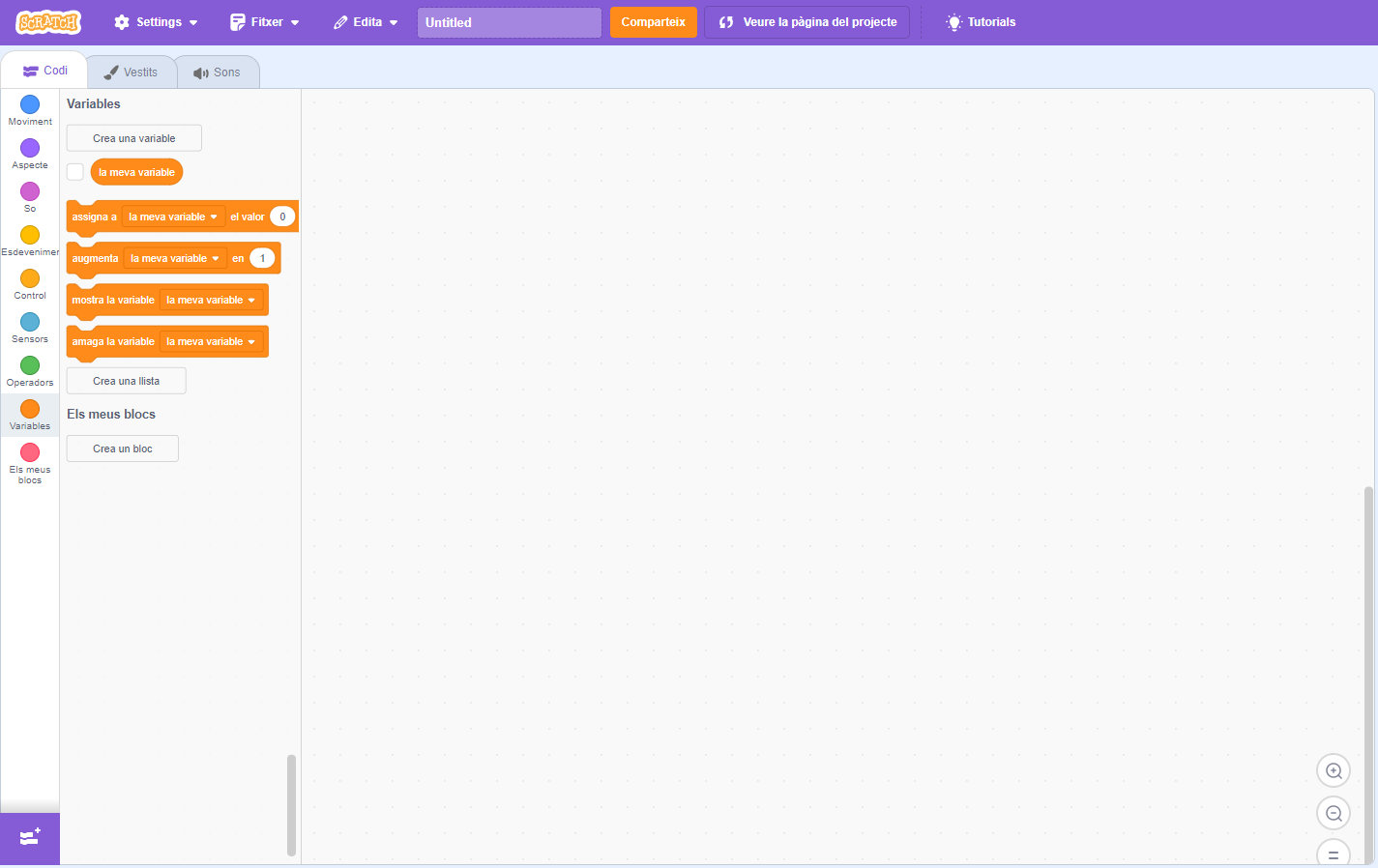This screenshot has width=1378, height=868.
Task: Select the Moviment block category
Action: pos(30,110)
